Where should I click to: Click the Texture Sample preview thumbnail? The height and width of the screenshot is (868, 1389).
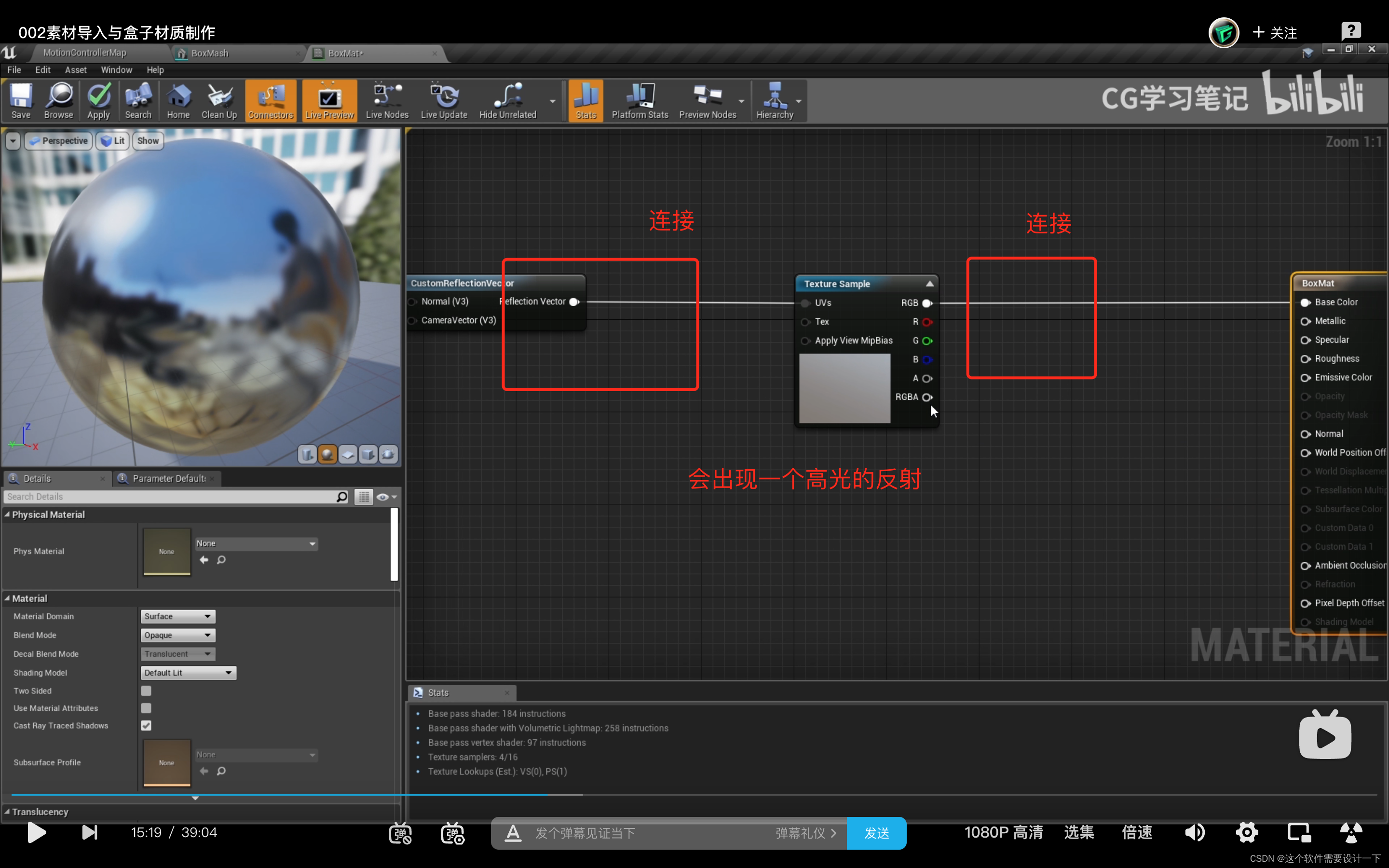tap(844, 387)
